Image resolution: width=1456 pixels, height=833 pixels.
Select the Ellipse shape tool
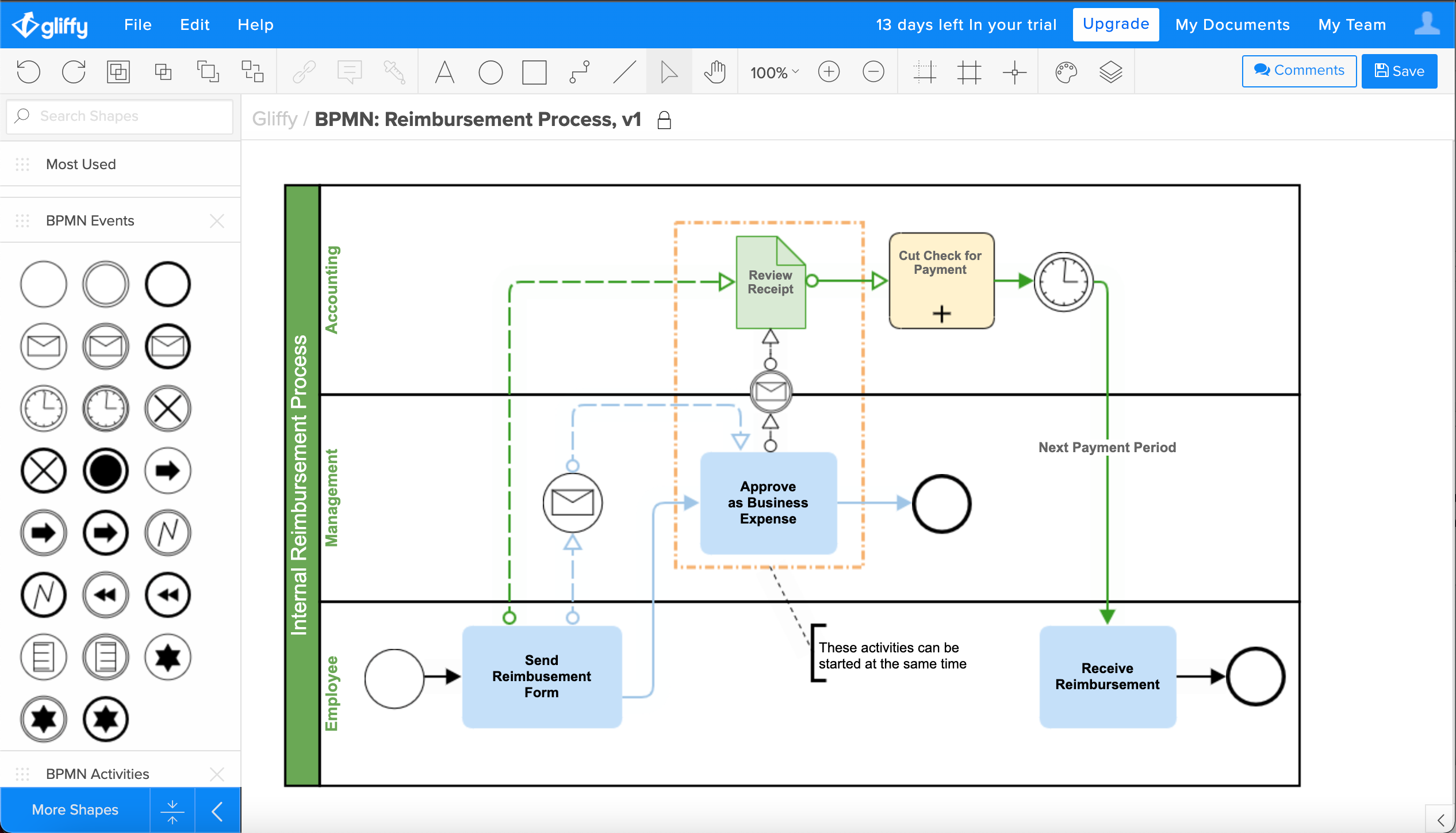490,72
